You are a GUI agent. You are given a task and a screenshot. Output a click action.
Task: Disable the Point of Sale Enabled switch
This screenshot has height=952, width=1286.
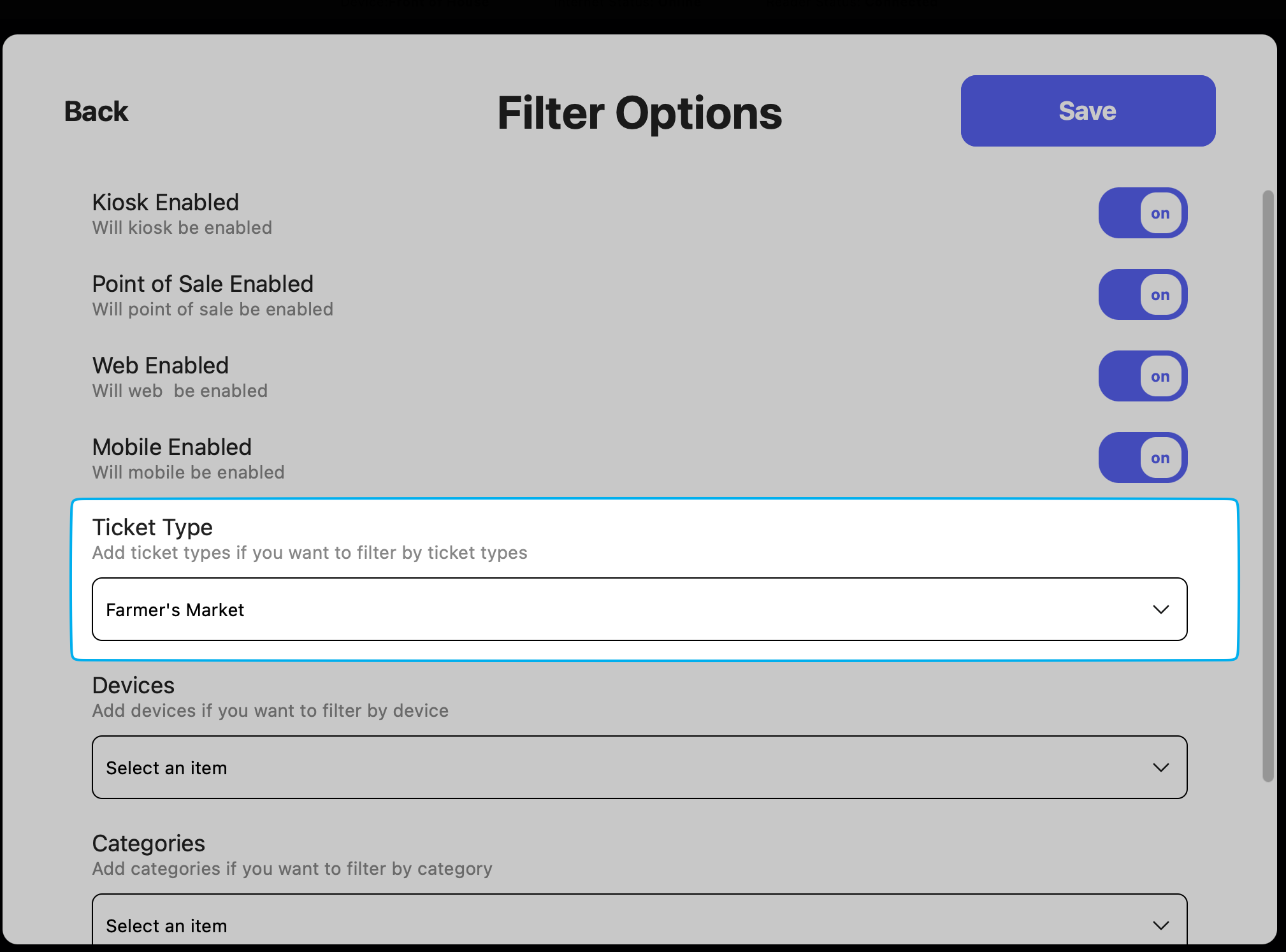pyautogui.click(x=1142, y=294)
